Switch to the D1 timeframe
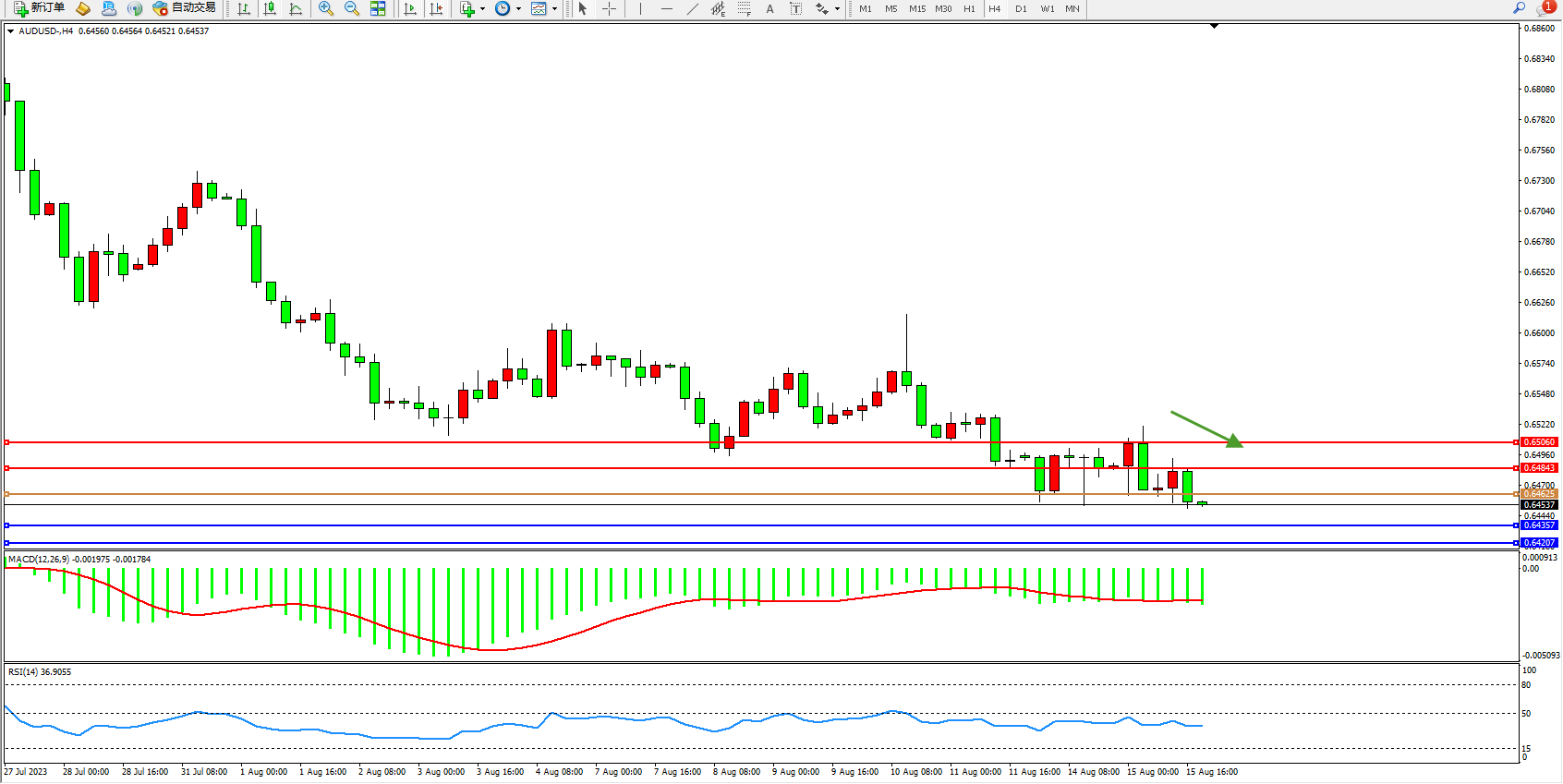This screenshot has width=1563, height=784. pos(1021,8)
